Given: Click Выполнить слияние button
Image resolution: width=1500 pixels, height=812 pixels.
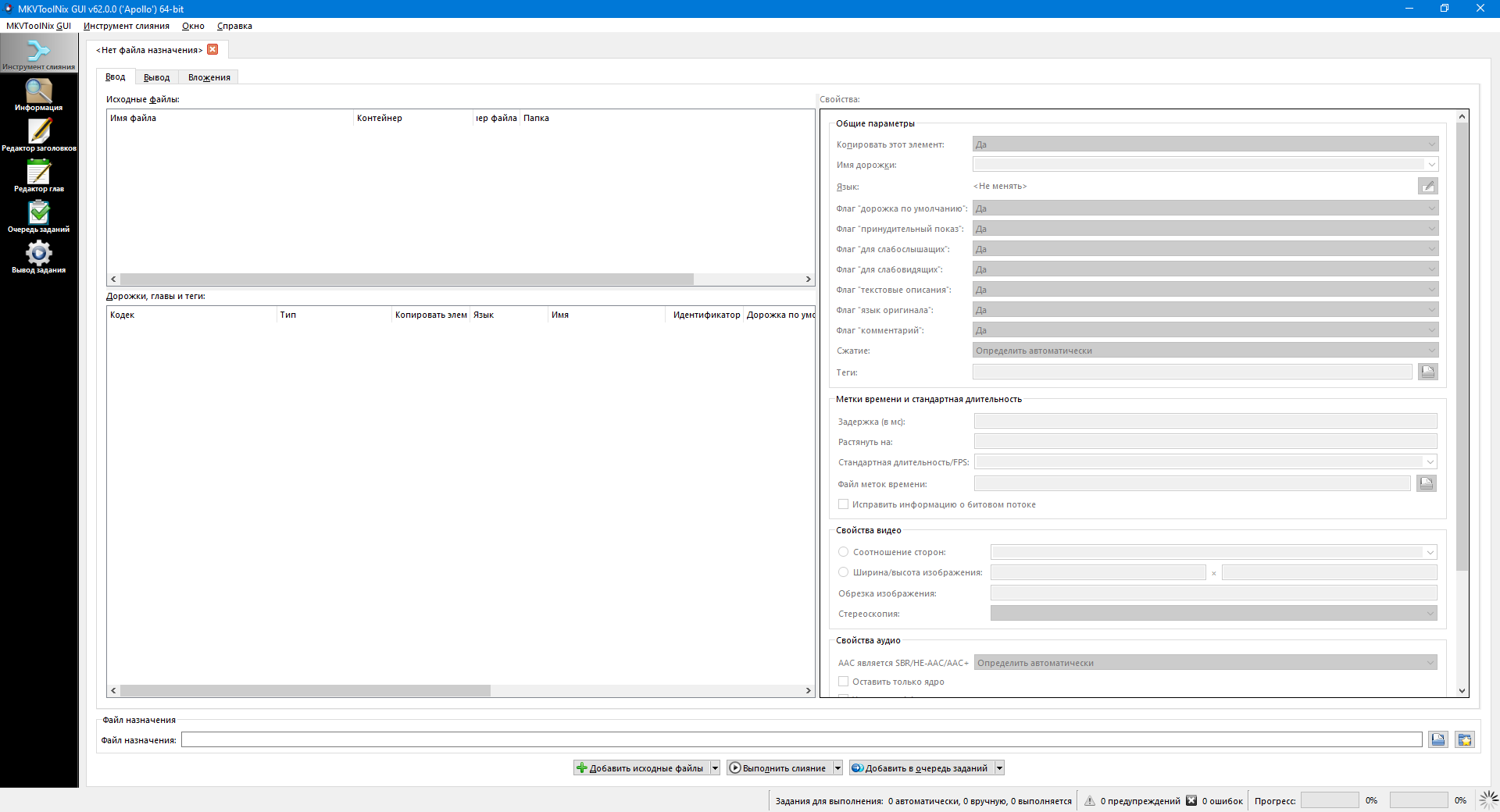Looking at the screenshot, I should [780, 768].
